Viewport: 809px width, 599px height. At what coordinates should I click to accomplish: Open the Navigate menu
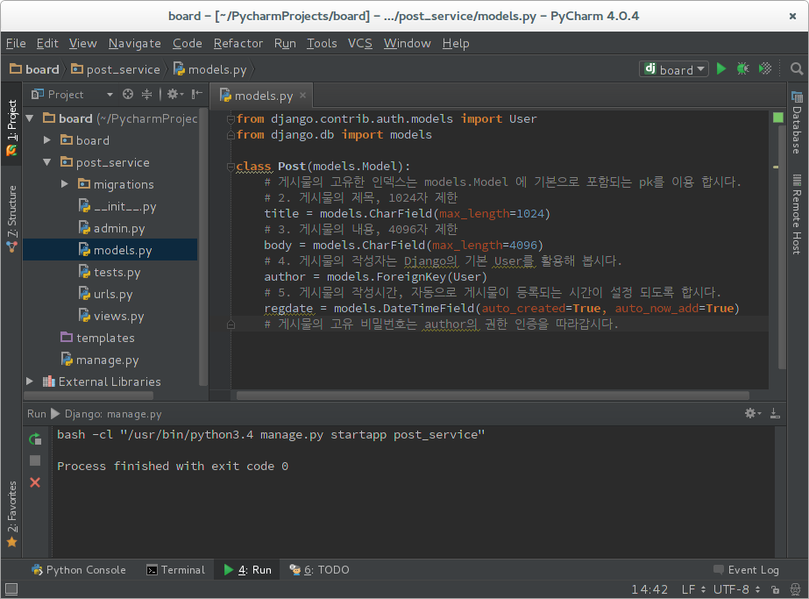click(x=134, y=43)
